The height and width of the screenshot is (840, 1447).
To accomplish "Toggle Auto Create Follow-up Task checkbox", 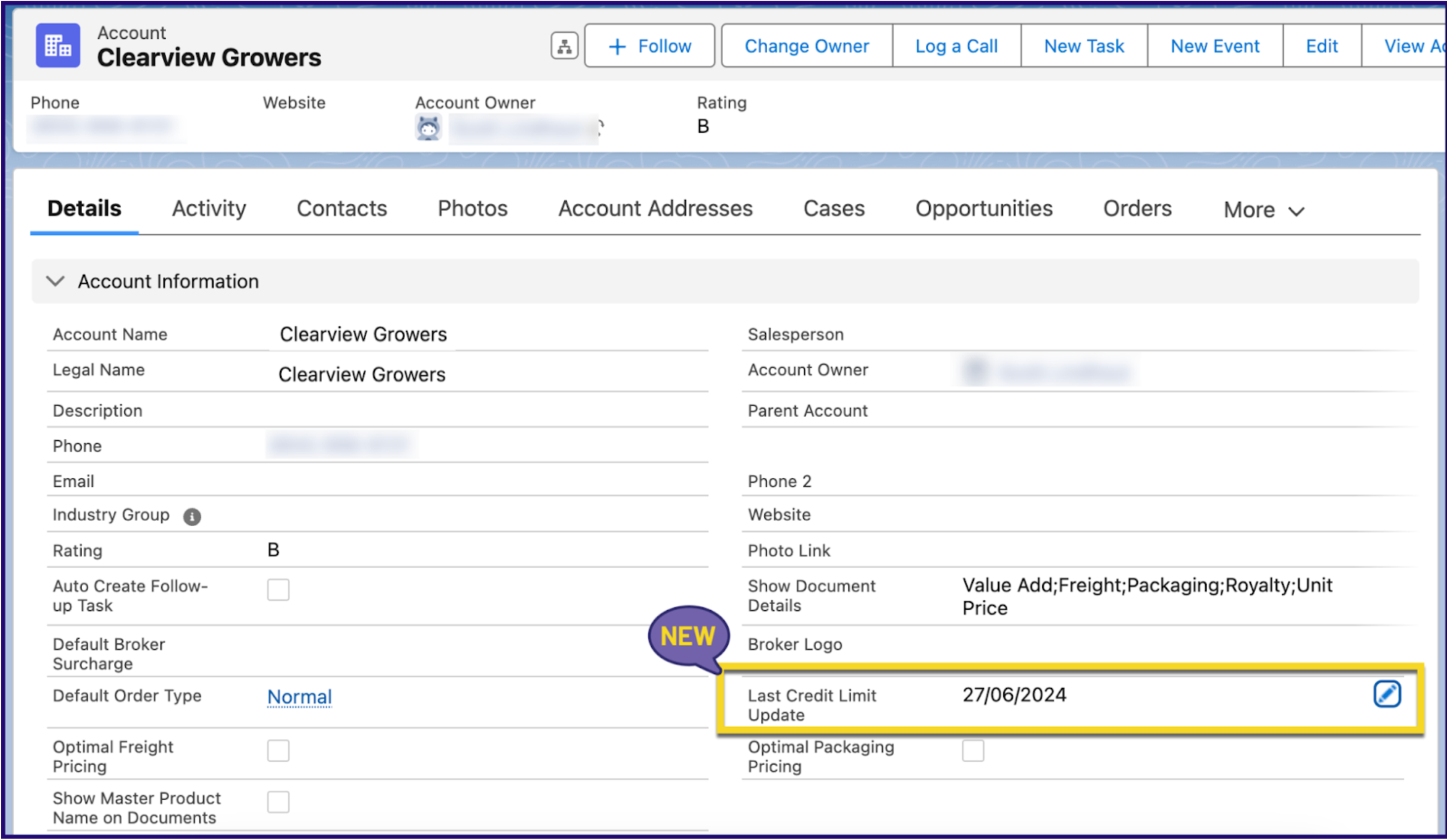I will [x=279, y=590].
